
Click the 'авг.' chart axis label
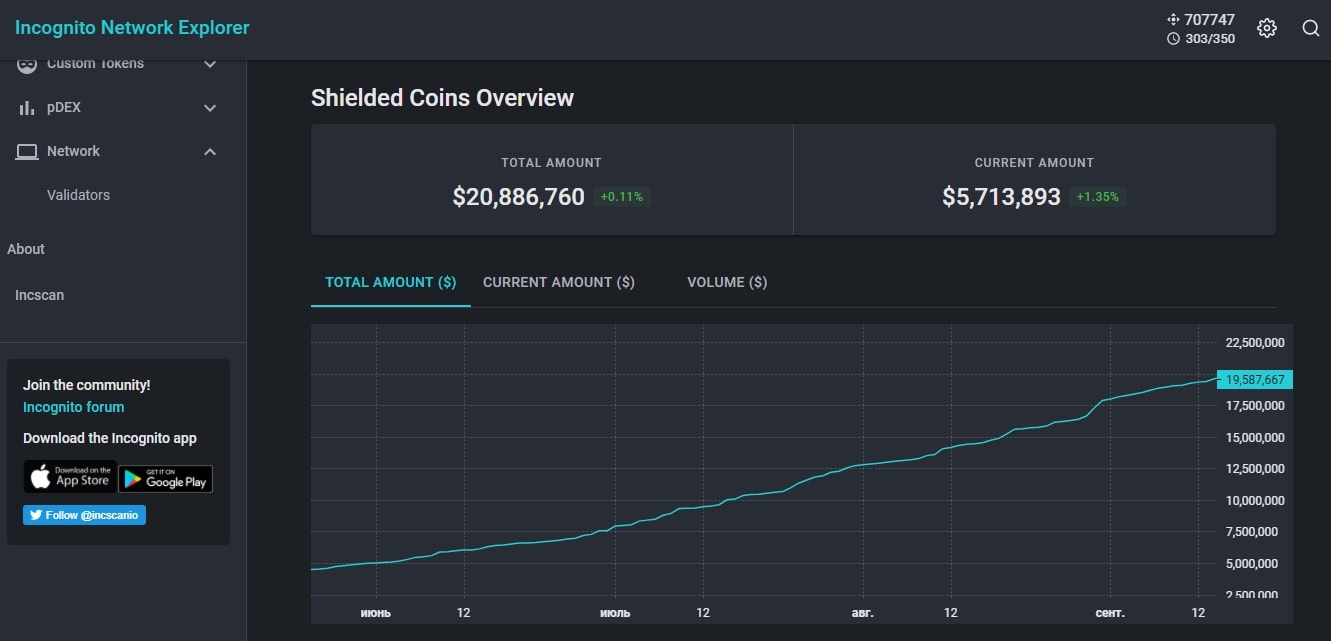pos(862,612)
